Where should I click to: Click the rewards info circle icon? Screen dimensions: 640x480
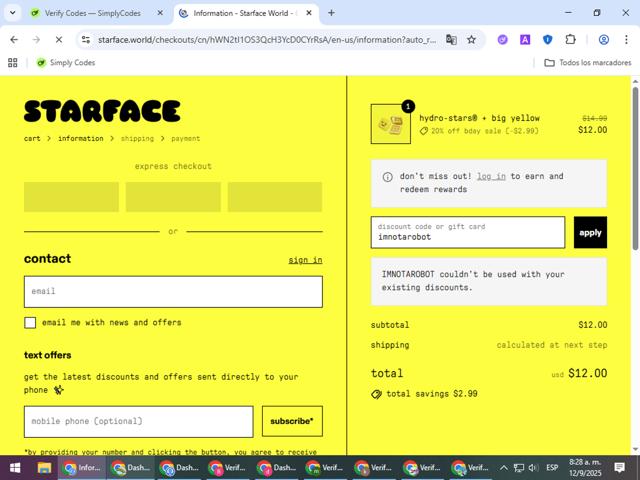point(387,177)
